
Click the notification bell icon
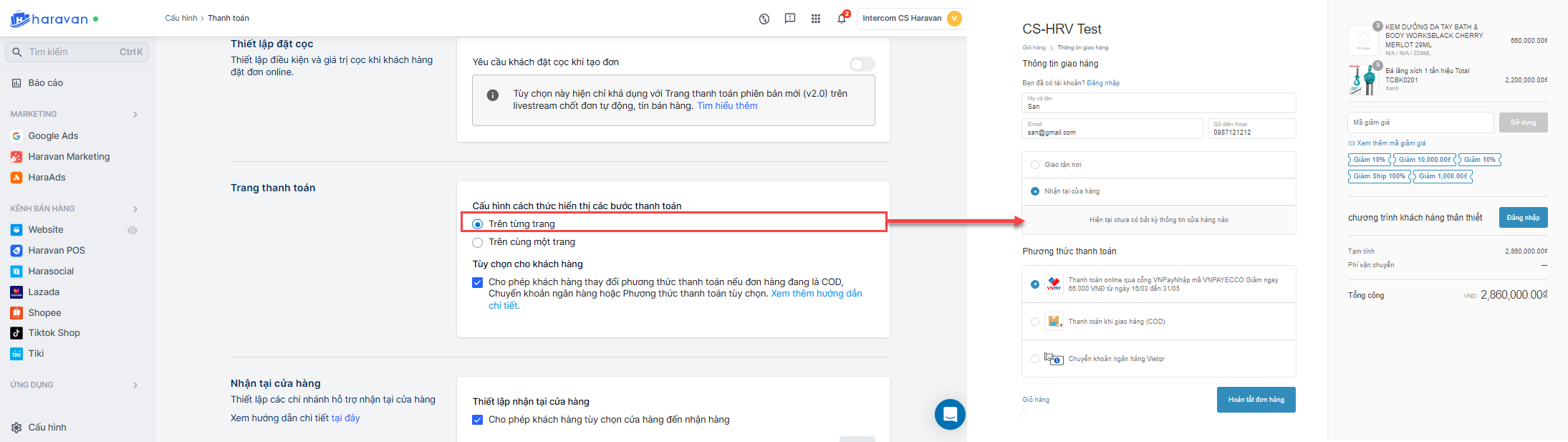click(842, 19)
